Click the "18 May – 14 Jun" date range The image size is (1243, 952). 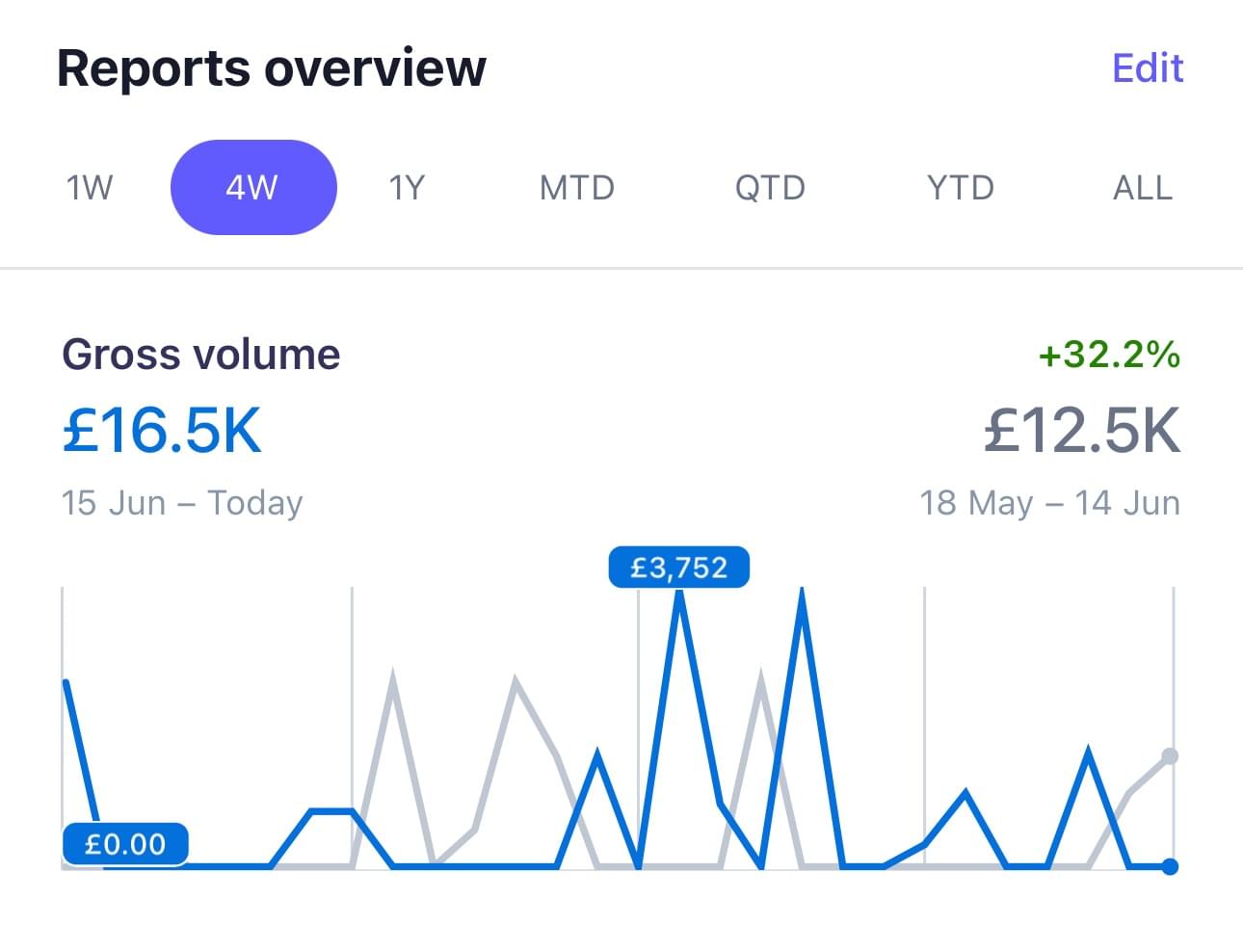tap(1049, 503)
